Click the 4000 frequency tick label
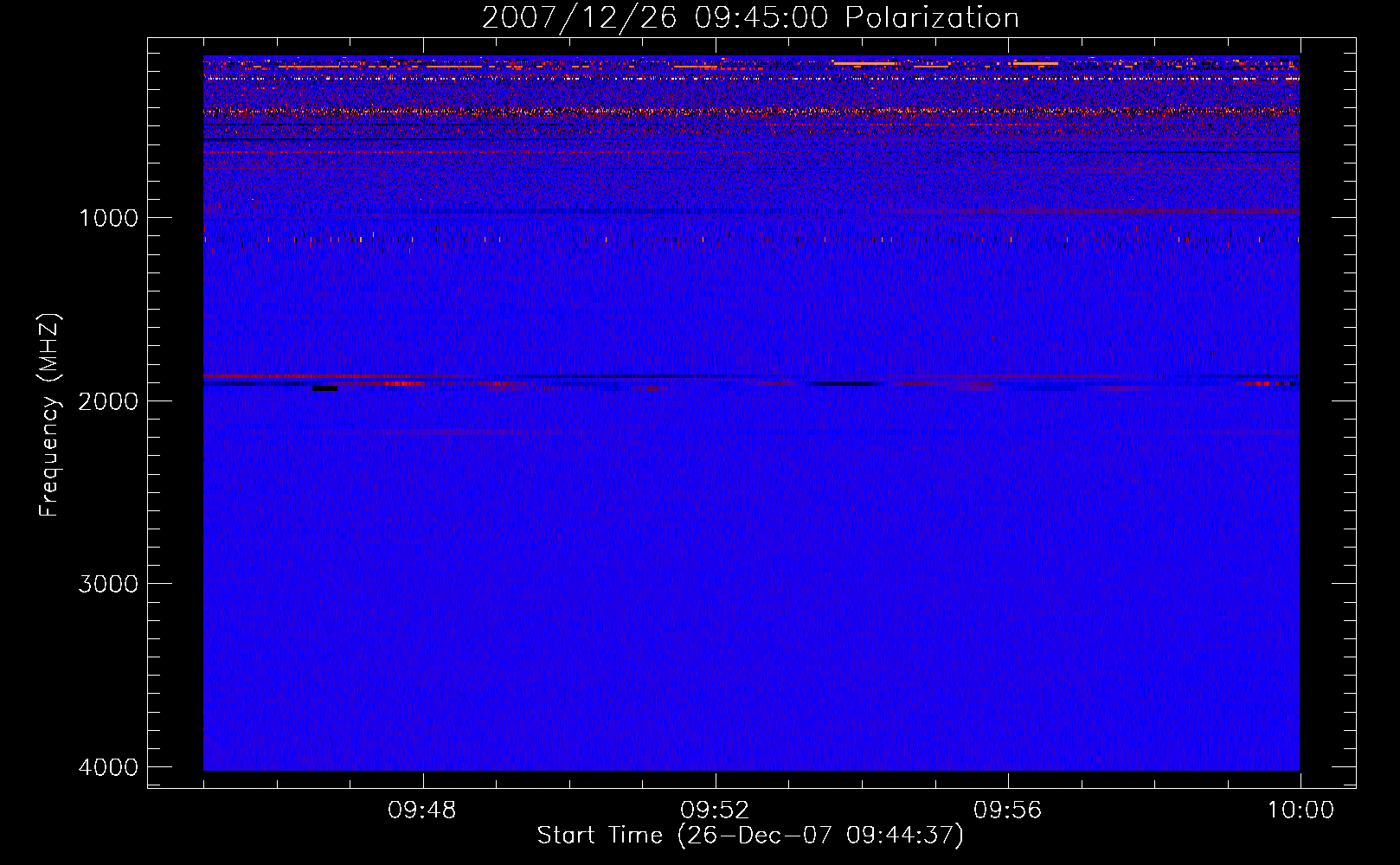 [x=109, y=767]
